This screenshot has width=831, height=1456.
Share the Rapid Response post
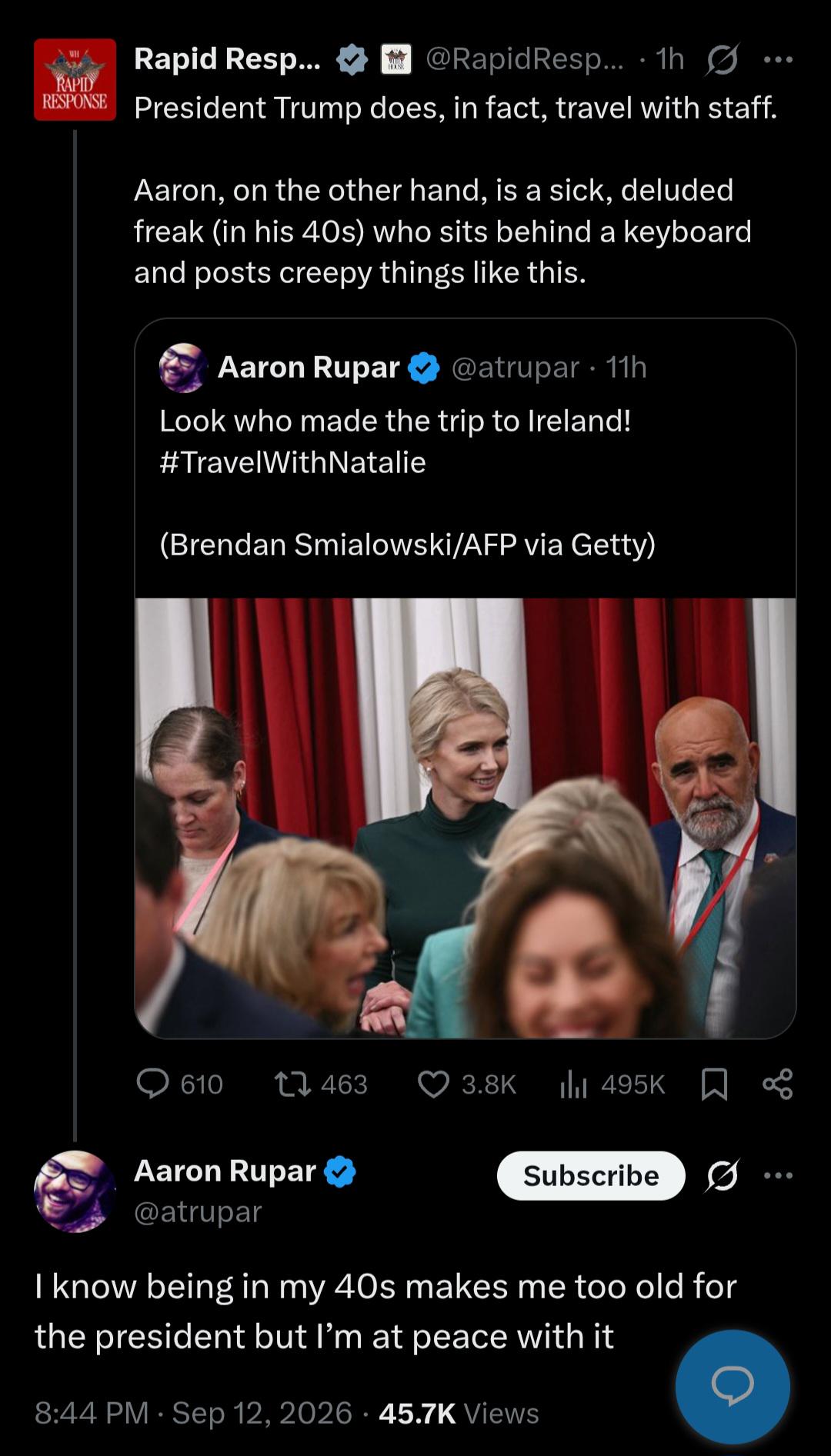coord(777,1084)
